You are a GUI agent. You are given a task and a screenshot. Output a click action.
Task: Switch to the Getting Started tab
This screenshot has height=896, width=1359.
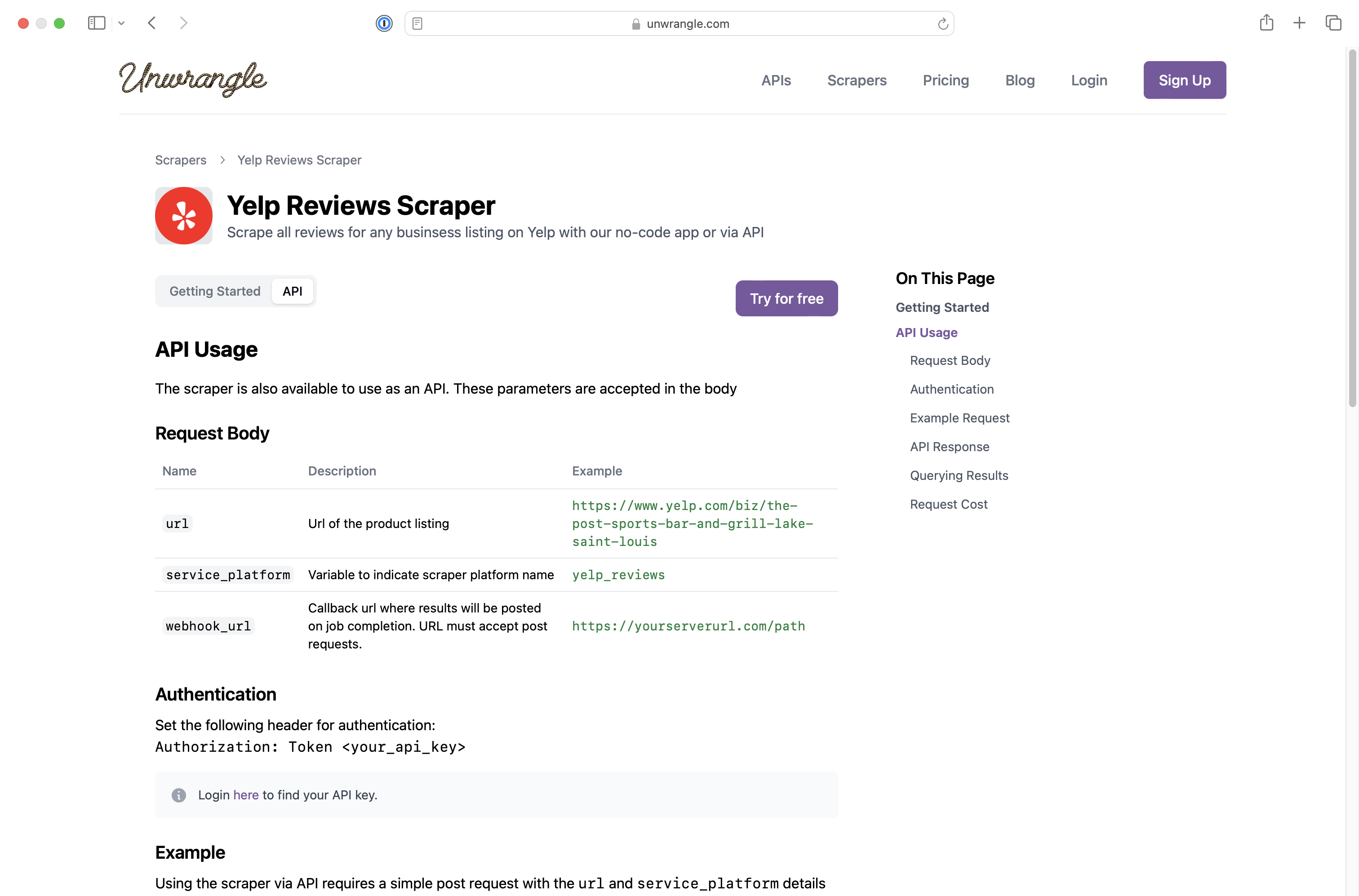(215, 291)
